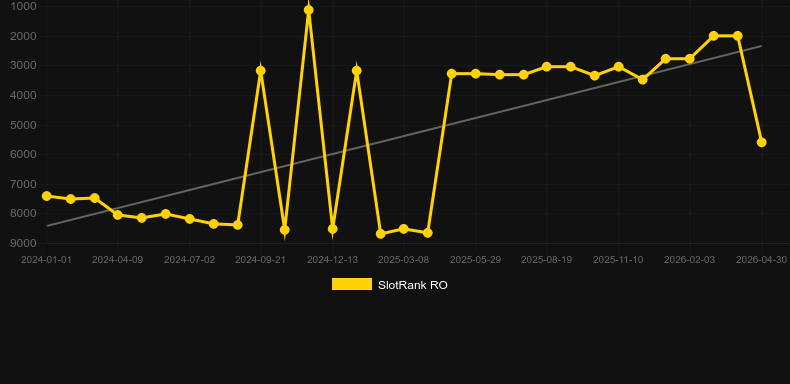Click the 6000 y-axis rank label
This screenshot has width=790, height=384.
pos(24,154)
